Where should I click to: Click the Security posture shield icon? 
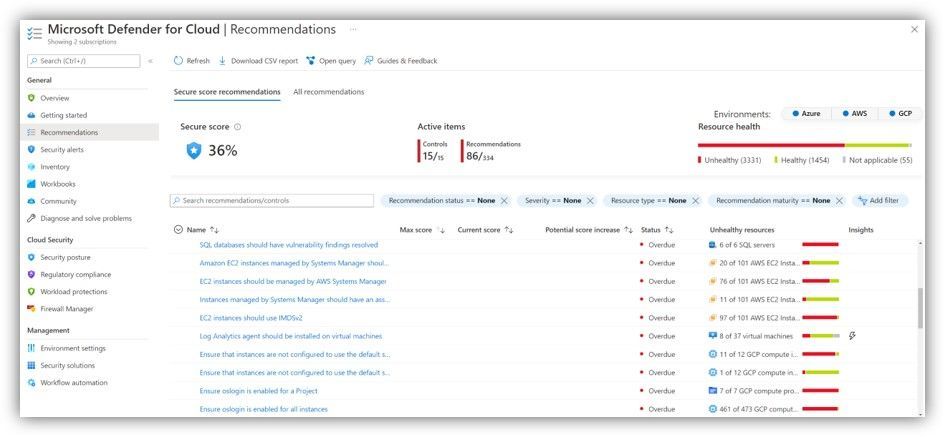[31, 257]
